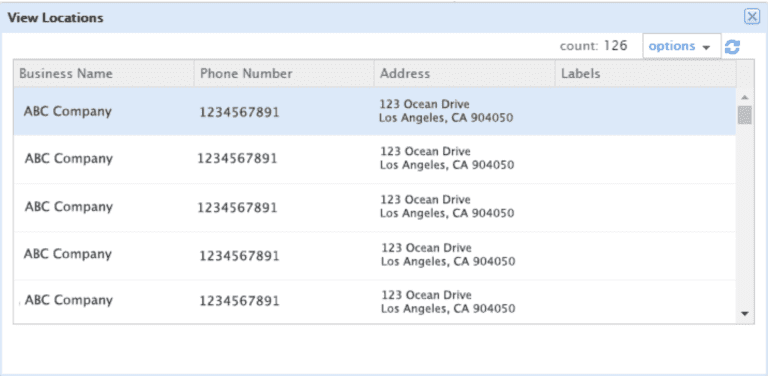Select the highlighted ABC Company row
This screenshot has height=376, width=768.
tap(375, 112)
